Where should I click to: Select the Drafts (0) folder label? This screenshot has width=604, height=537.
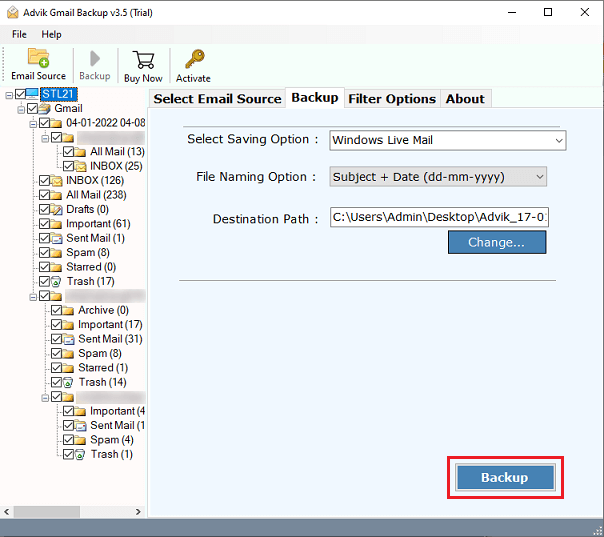pyautogui.click(x=87, y=209)
